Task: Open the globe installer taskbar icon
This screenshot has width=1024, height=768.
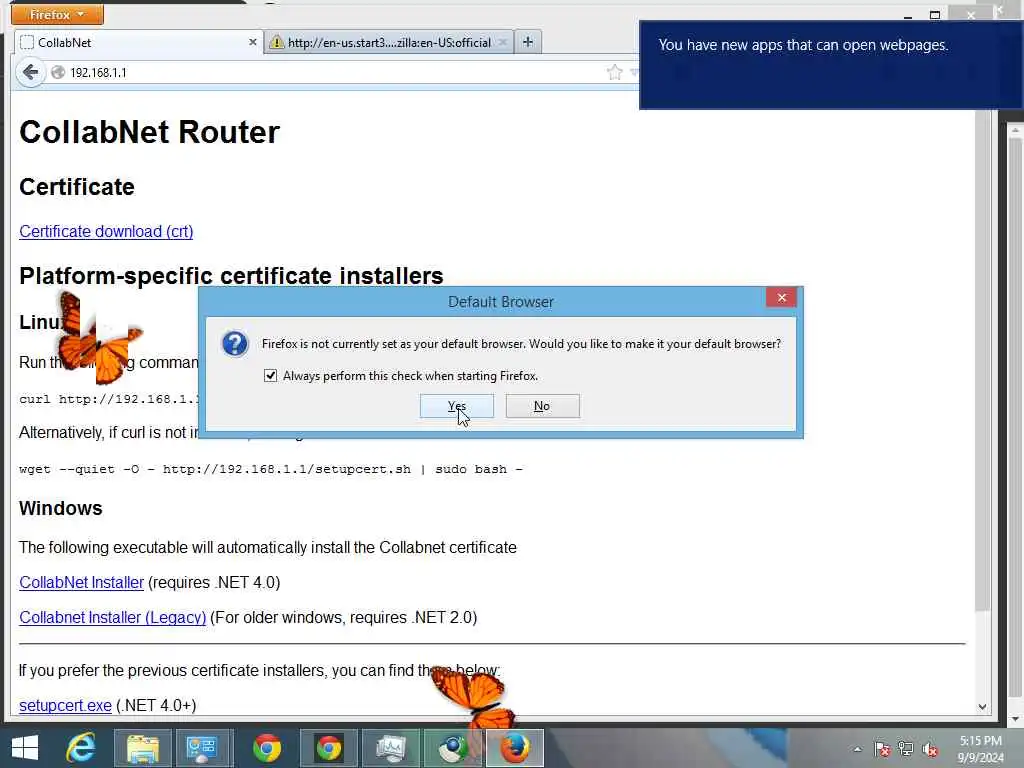Action: click(453, 748)
